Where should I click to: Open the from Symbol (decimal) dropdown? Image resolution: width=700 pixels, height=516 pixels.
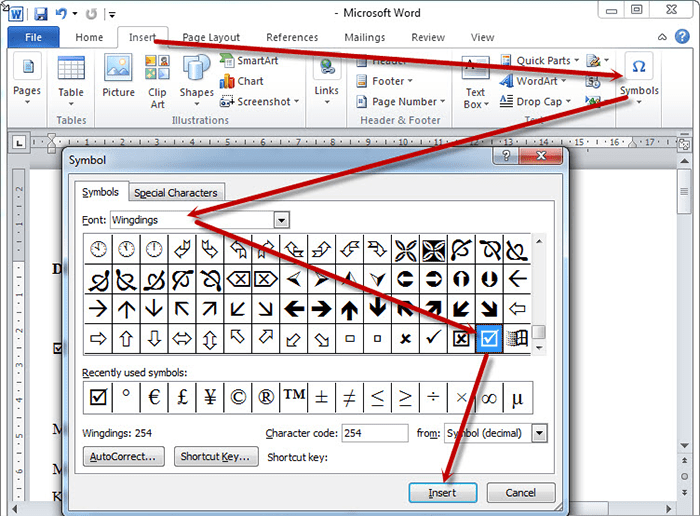pos(539,433)
